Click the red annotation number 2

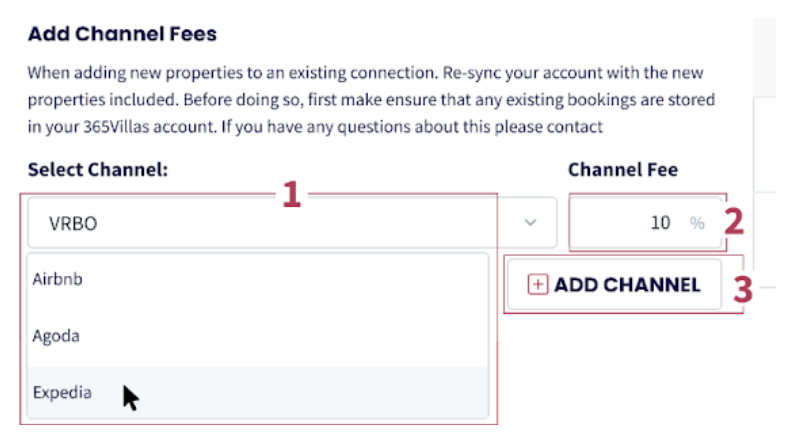(735, 220)
